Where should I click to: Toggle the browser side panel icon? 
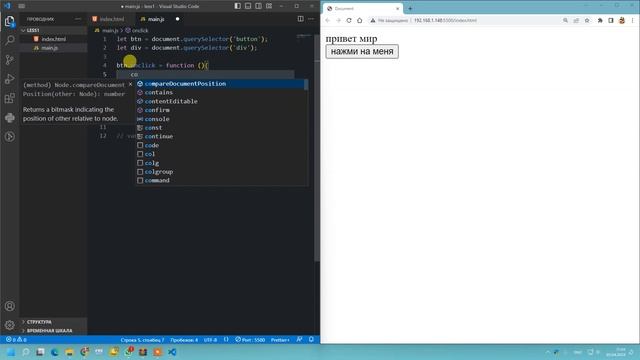(611, 20)
